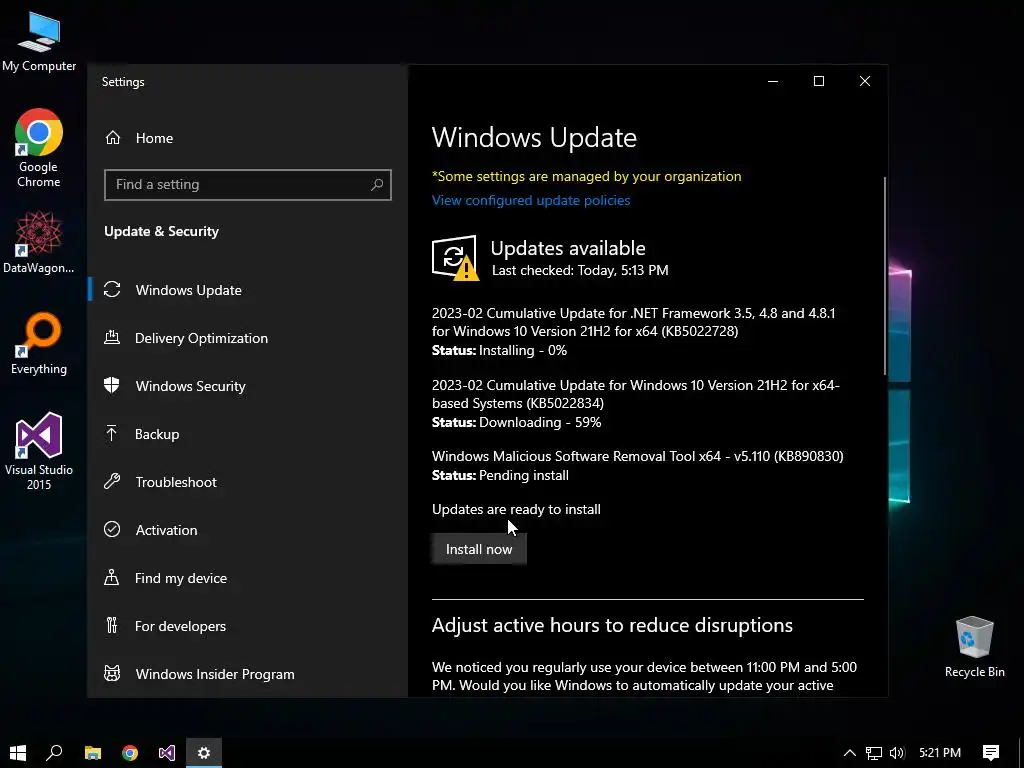Open the Recycle Bin
Viewport: 1024px width, 768px height.
point(974,647)
